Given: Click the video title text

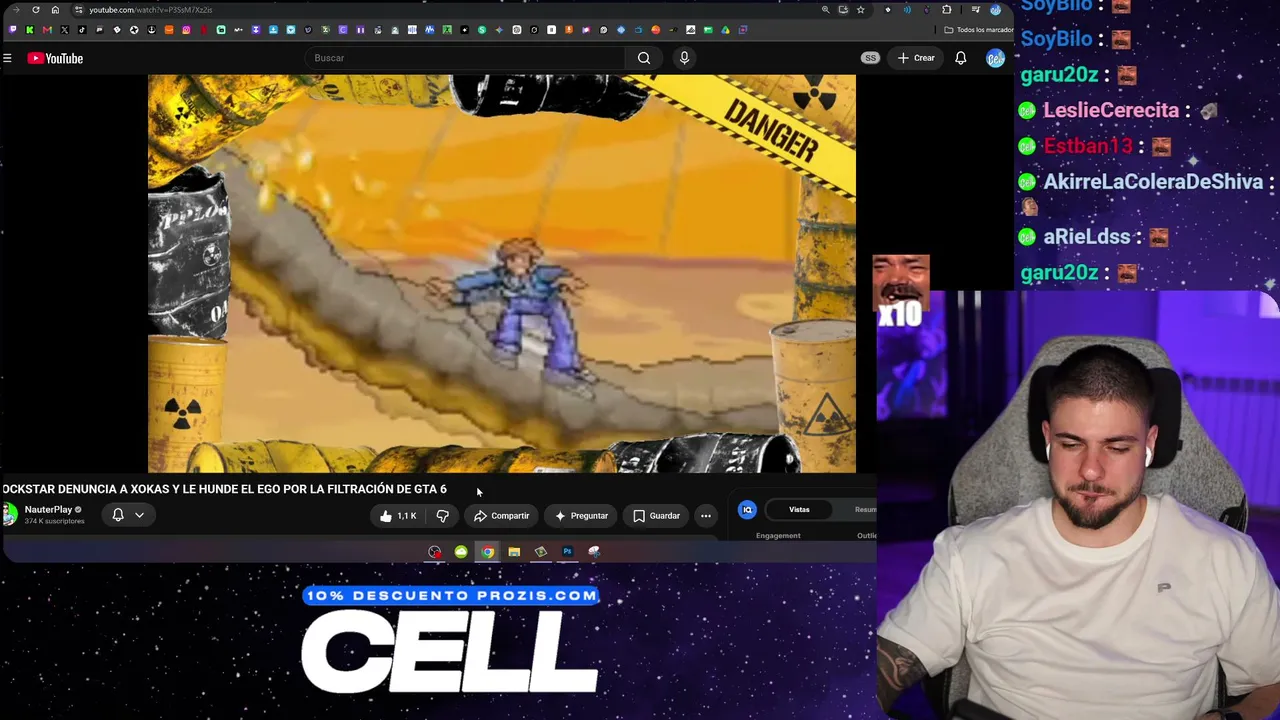Looking at the screenshot, I should coord(224,489).
